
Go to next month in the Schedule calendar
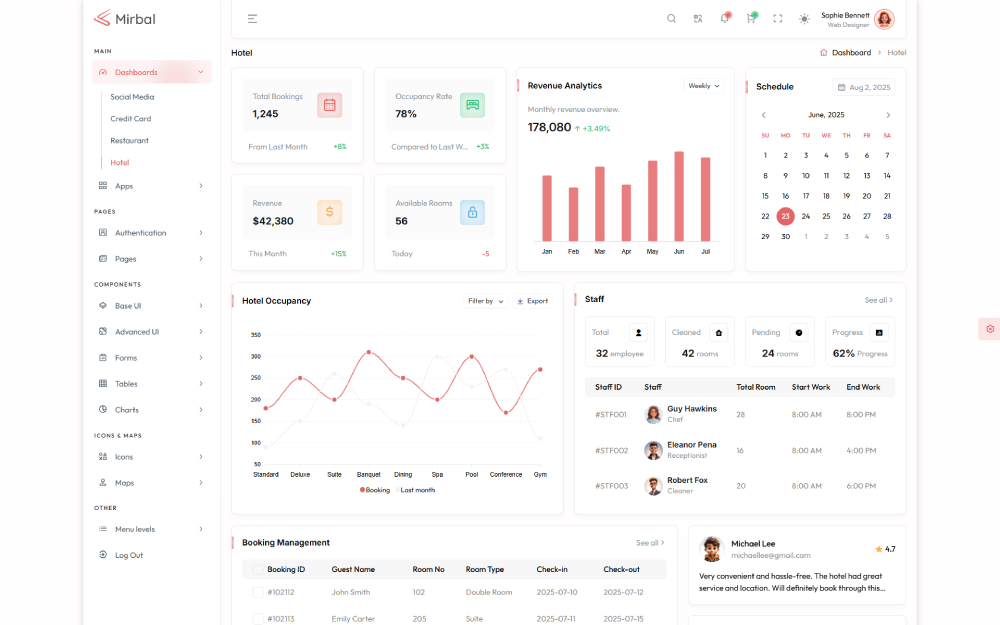click(x=887, y=115)
